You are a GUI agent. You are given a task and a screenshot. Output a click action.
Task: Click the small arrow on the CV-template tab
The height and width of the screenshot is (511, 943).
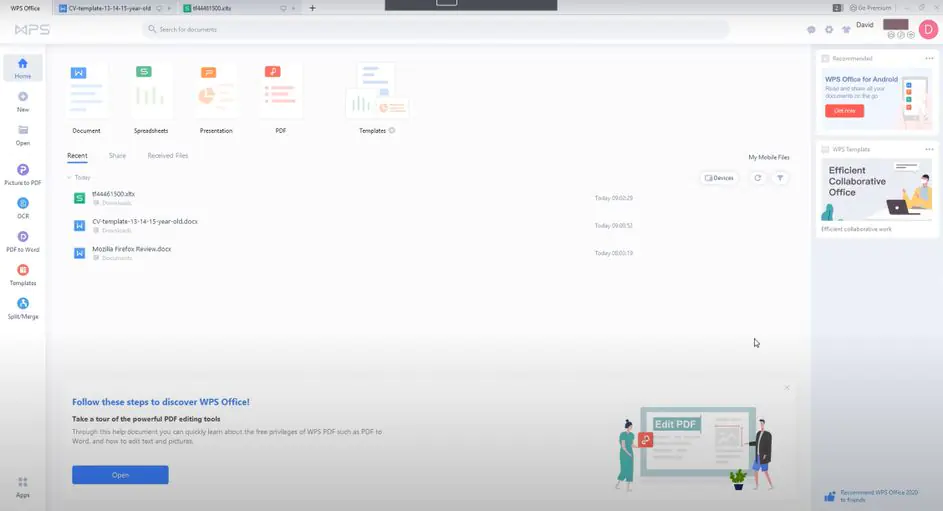point(170,8)
